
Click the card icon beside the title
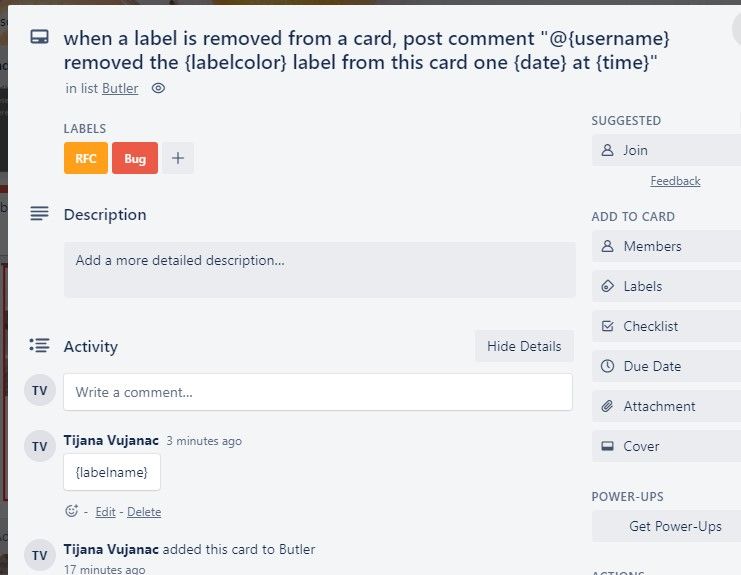click(39, 37)
